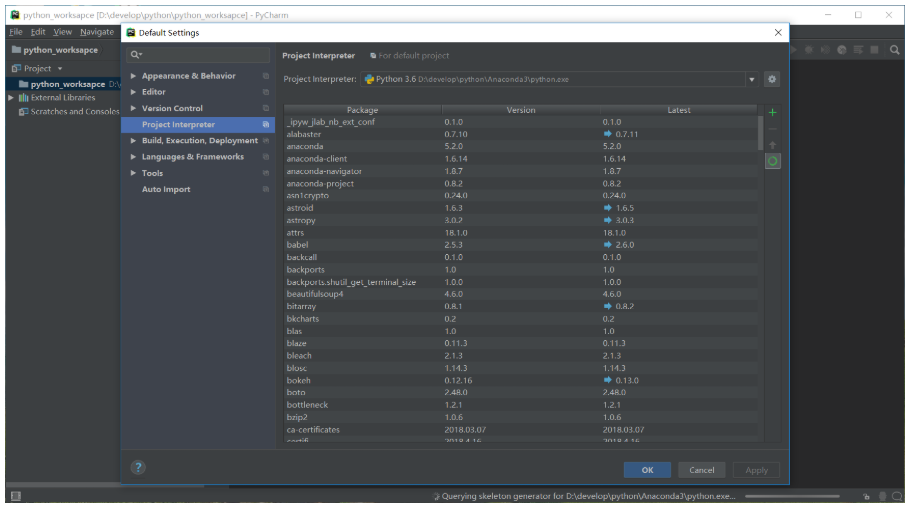Click the notifications icon at status bar end

pyautogui.click(x=897, y=496)
